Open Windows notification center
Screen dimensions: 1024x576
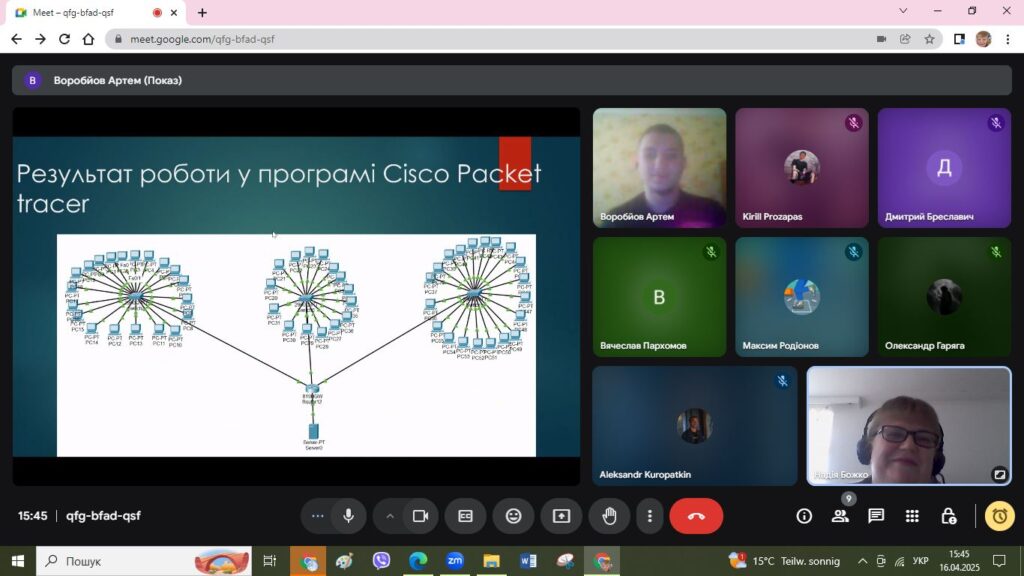tap(999, 561)
